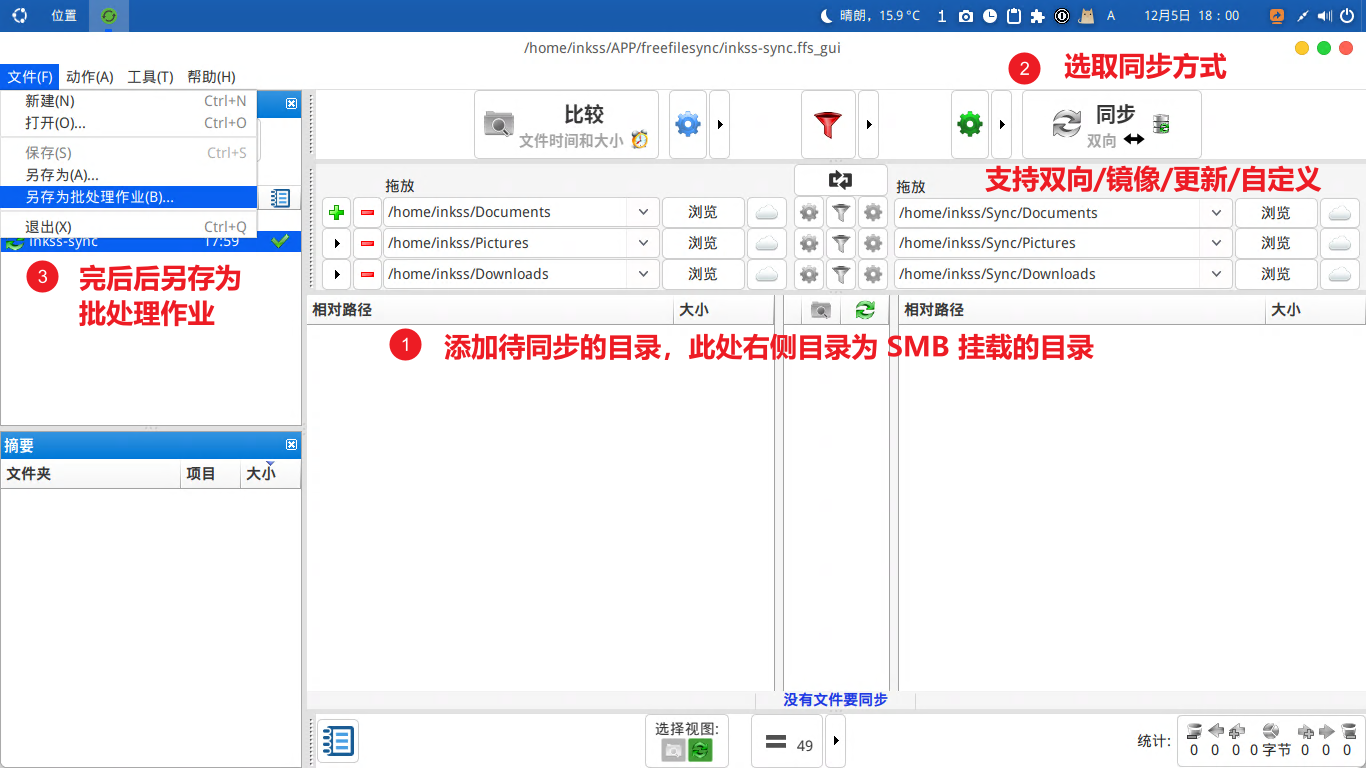1366x768 pixels.
Task: Click right Browse (浏览) for Sync/Downloads row
Action: click(1276, 274)
